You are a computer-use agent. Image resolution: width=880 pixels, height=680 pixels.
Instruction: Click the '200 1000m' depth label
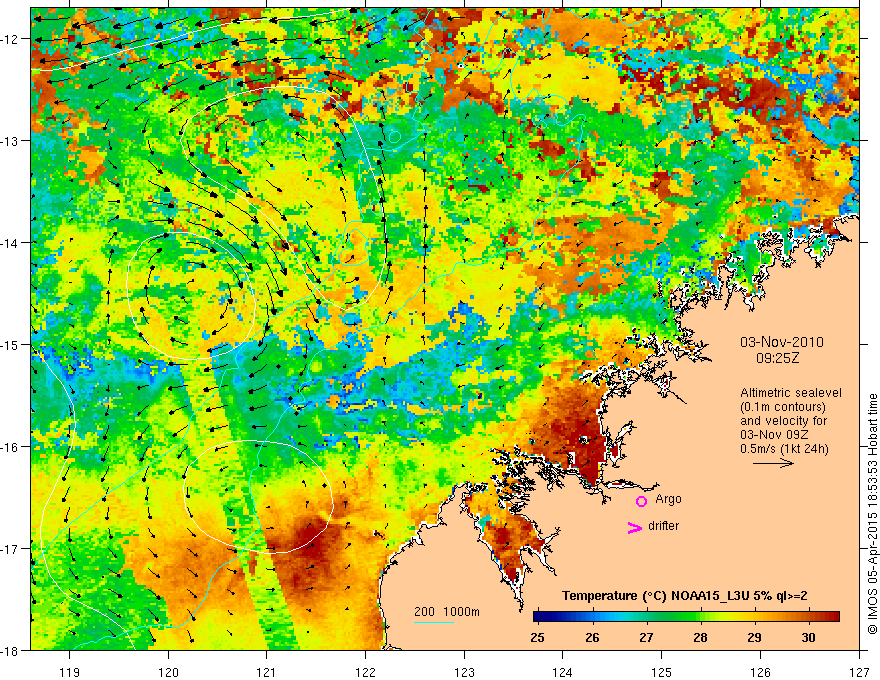pos(447,612)
